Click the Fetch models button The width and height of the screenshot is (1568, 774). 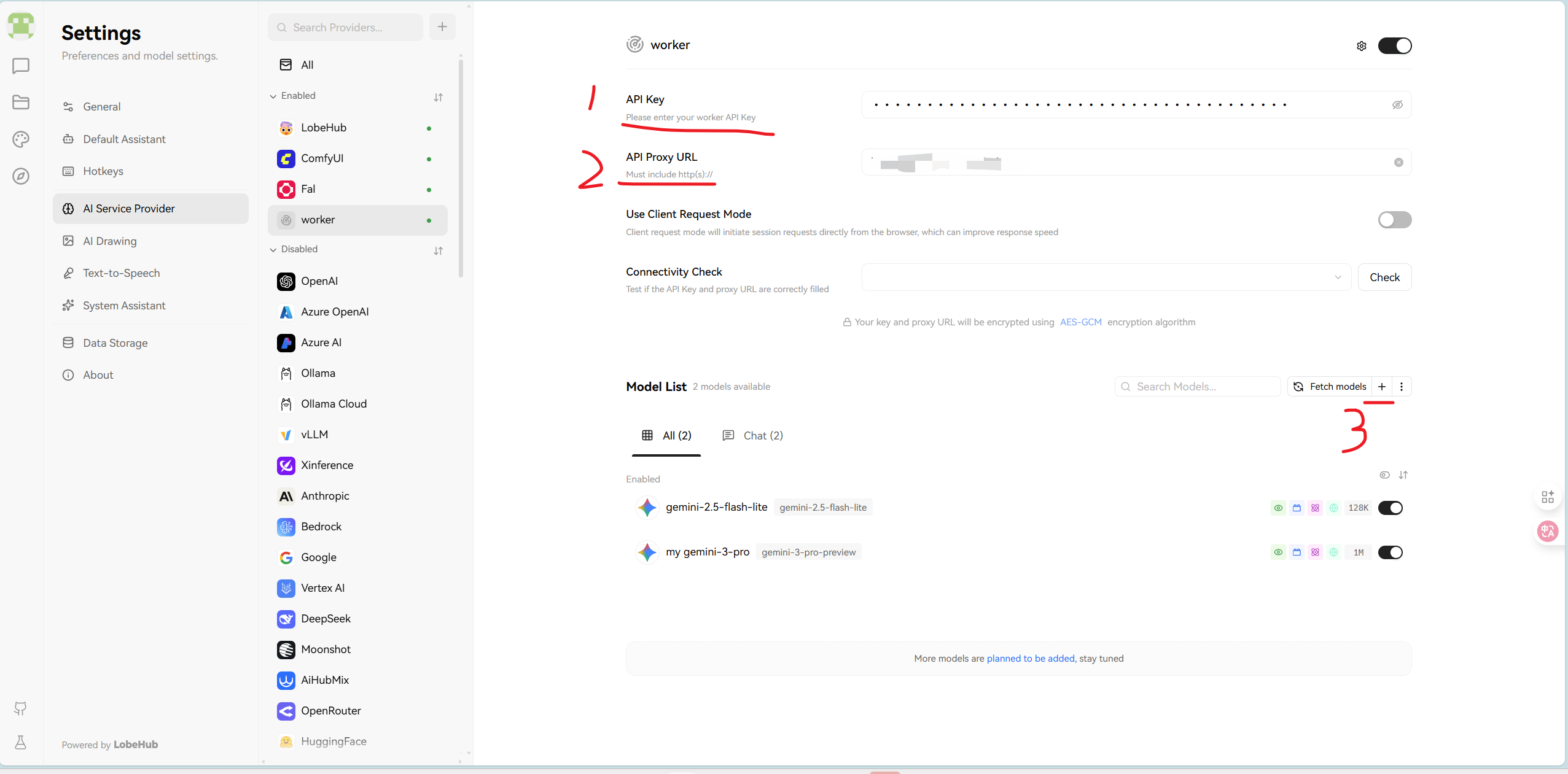(1330, 387)
